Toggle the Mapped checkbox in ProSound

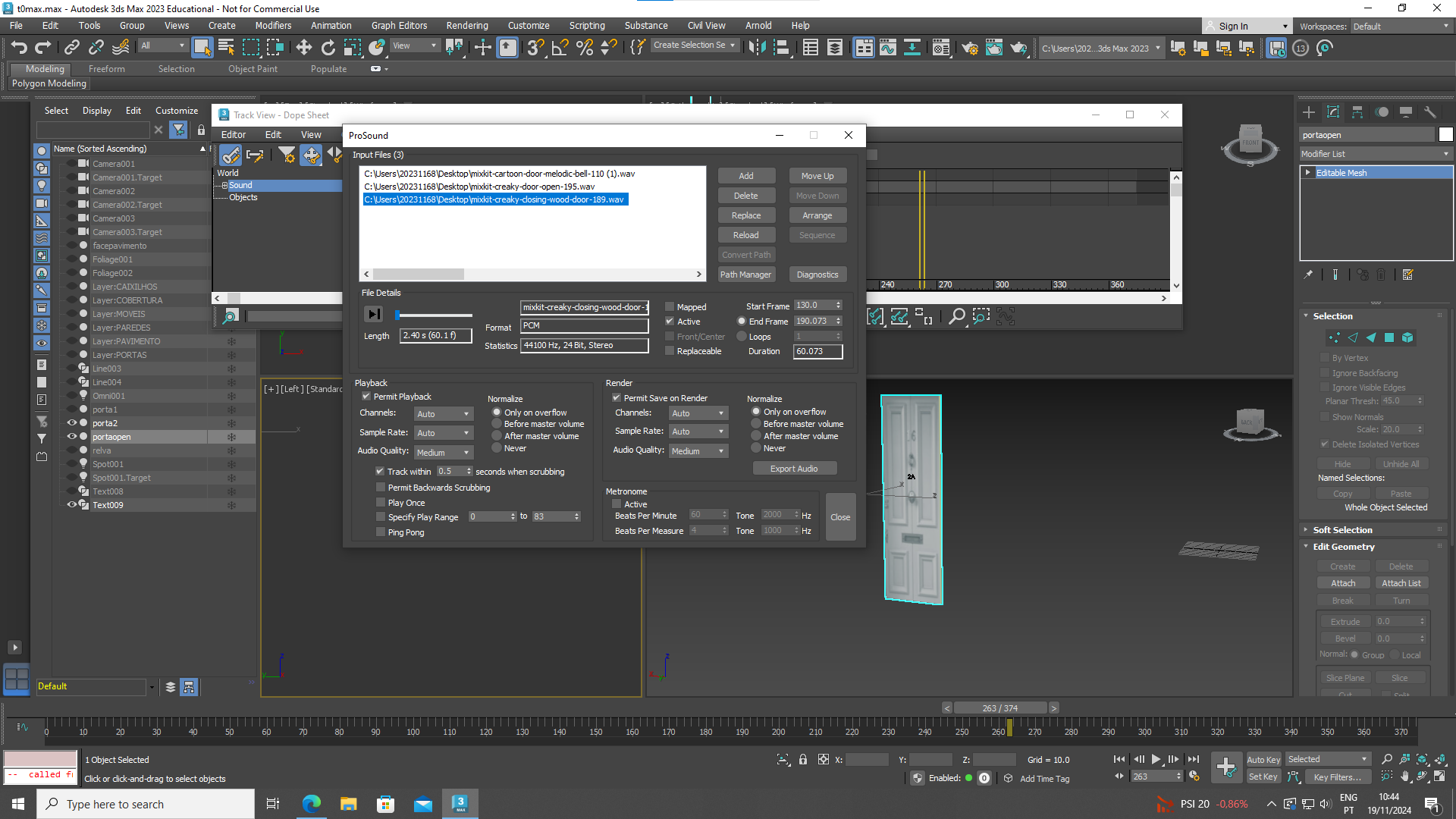670,307
